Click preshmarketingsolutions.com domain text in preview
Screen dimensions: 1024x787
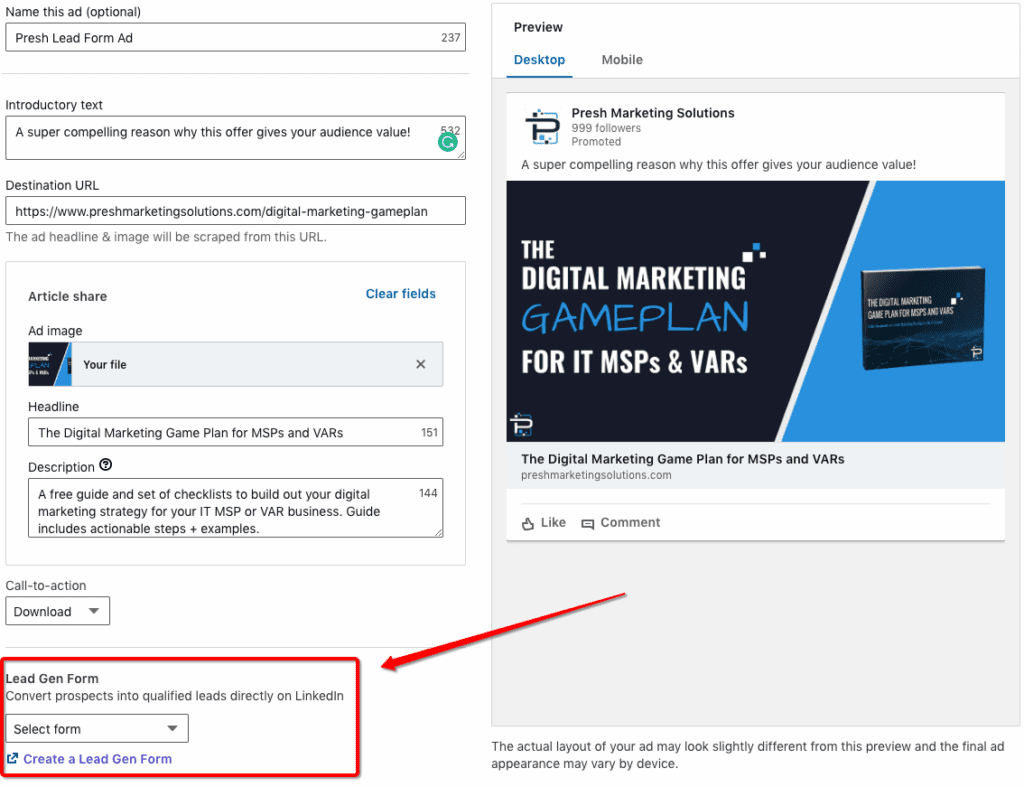596,475
